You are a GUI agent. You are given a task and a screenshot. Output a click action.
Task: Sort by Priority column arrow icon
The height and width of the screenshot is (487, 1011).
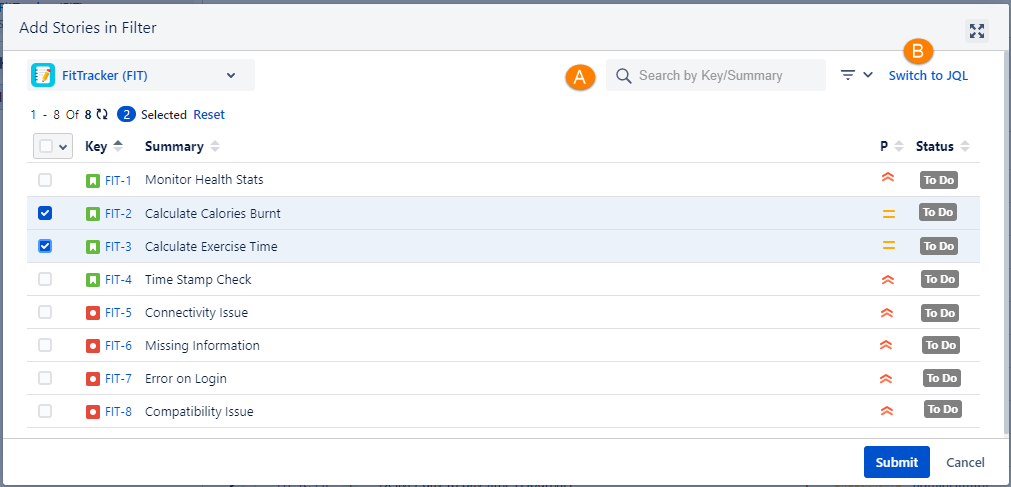[x=899, y=146]
